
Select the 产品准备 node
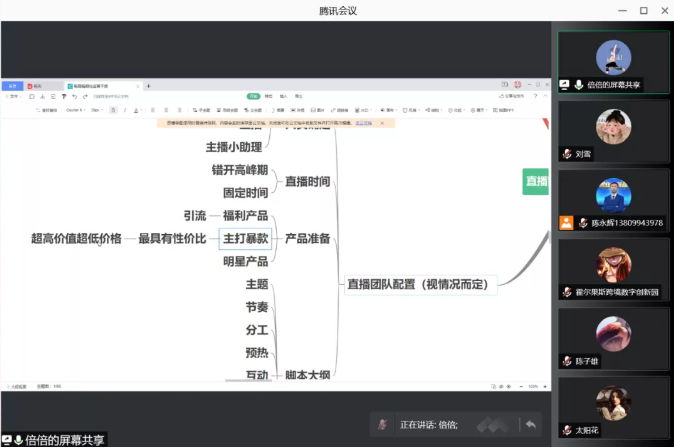coord(308,239)
